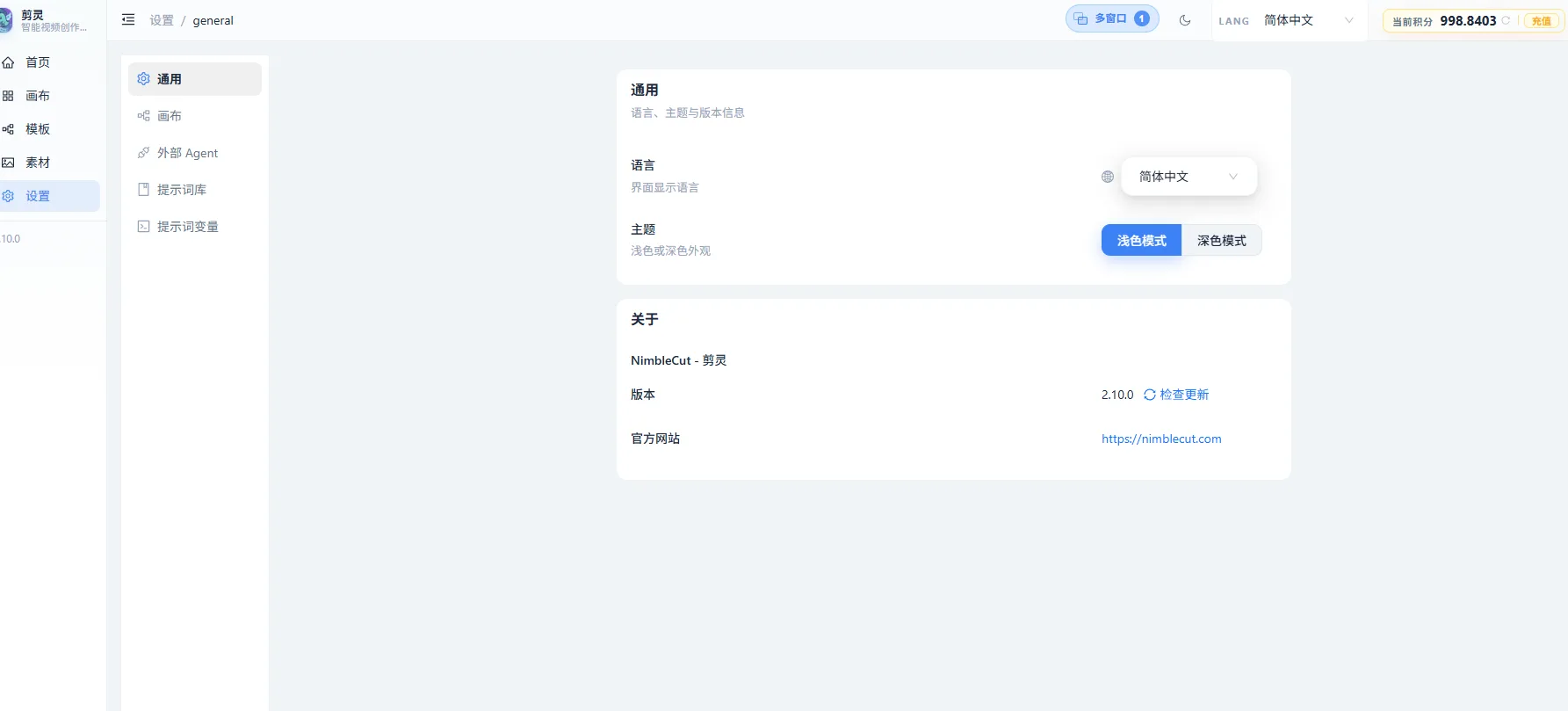Open the https://nimblecut.com link

(1161, 439)
